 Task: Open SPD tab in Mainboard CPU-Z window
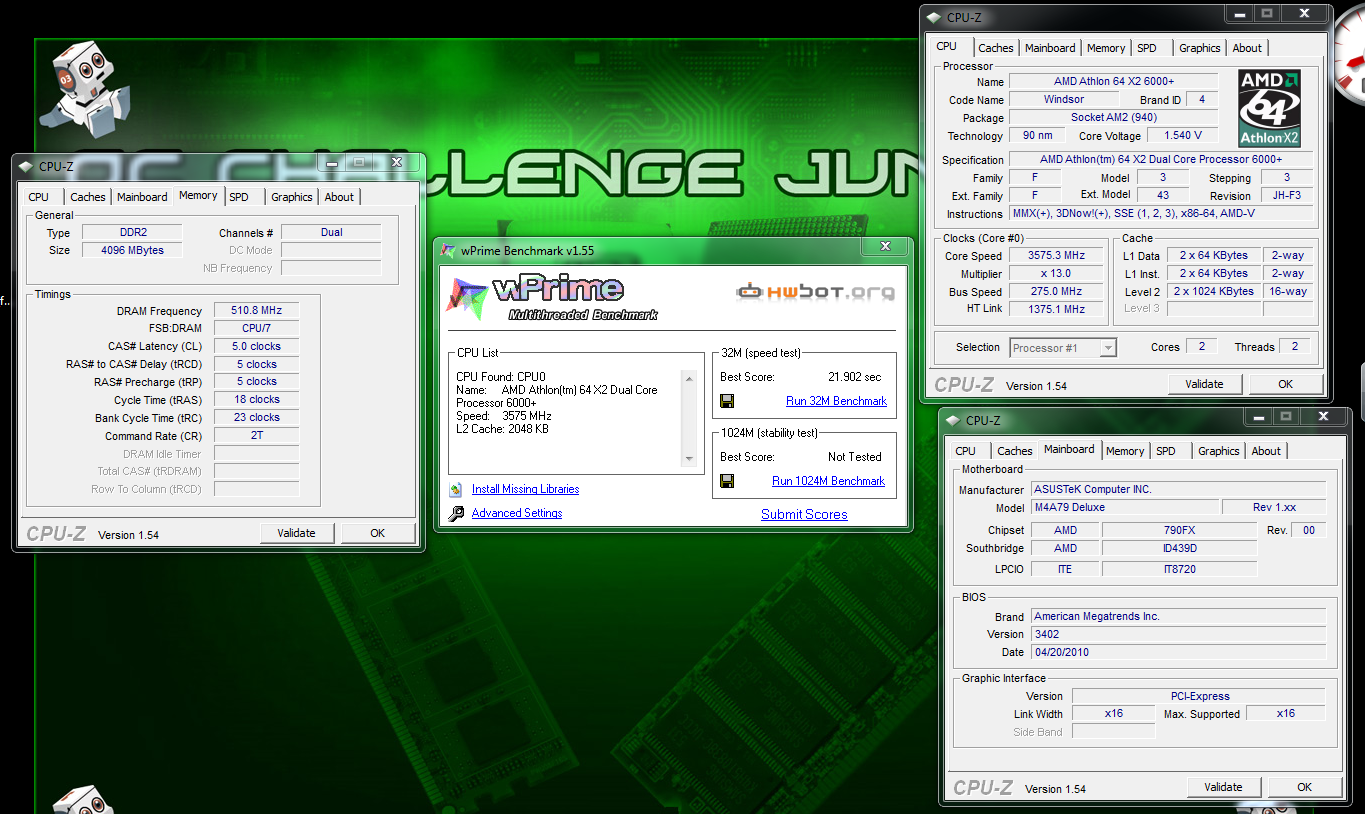click(1166, 451)
